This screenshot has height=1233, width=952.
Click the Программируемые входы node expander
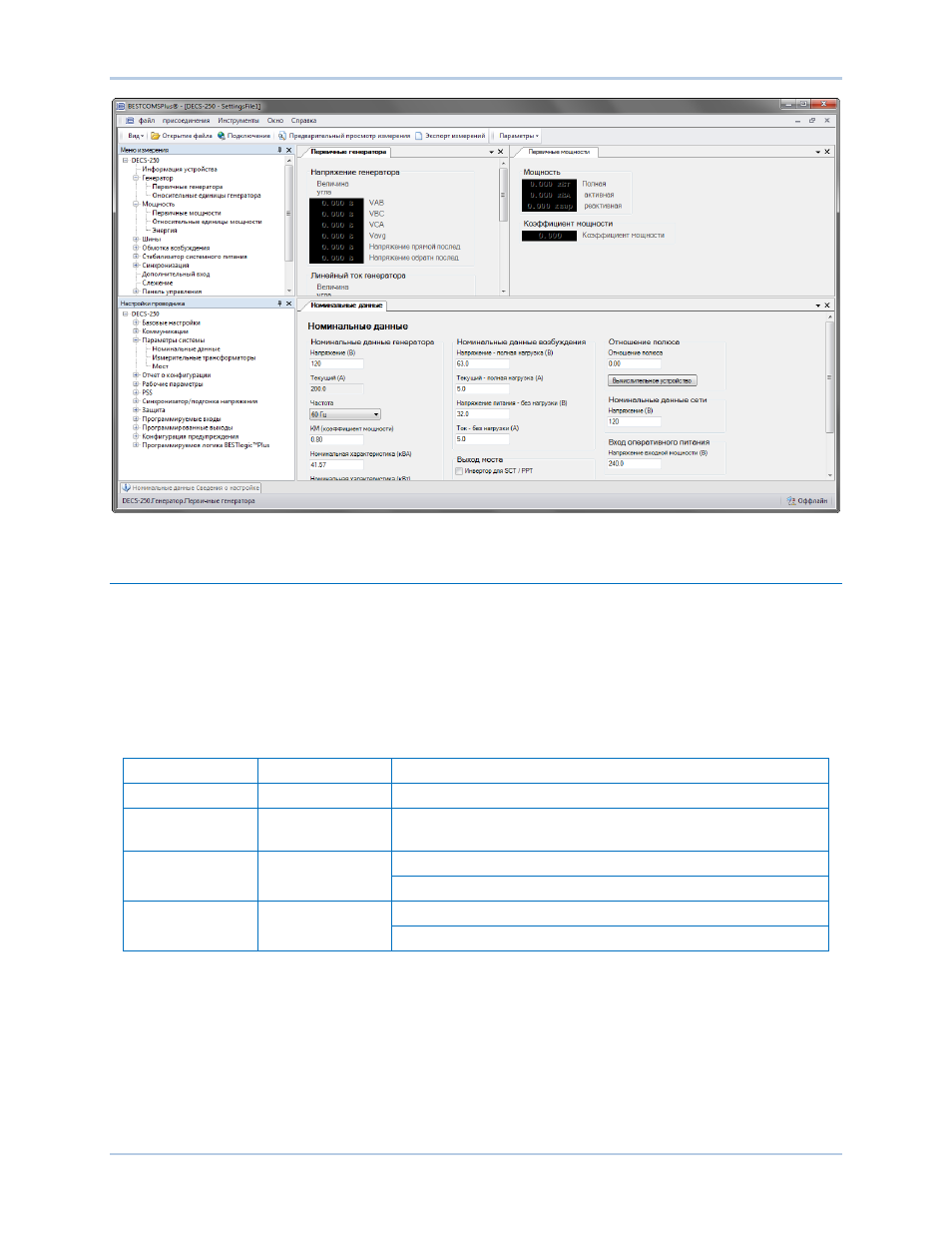click(x=136, y=418)
